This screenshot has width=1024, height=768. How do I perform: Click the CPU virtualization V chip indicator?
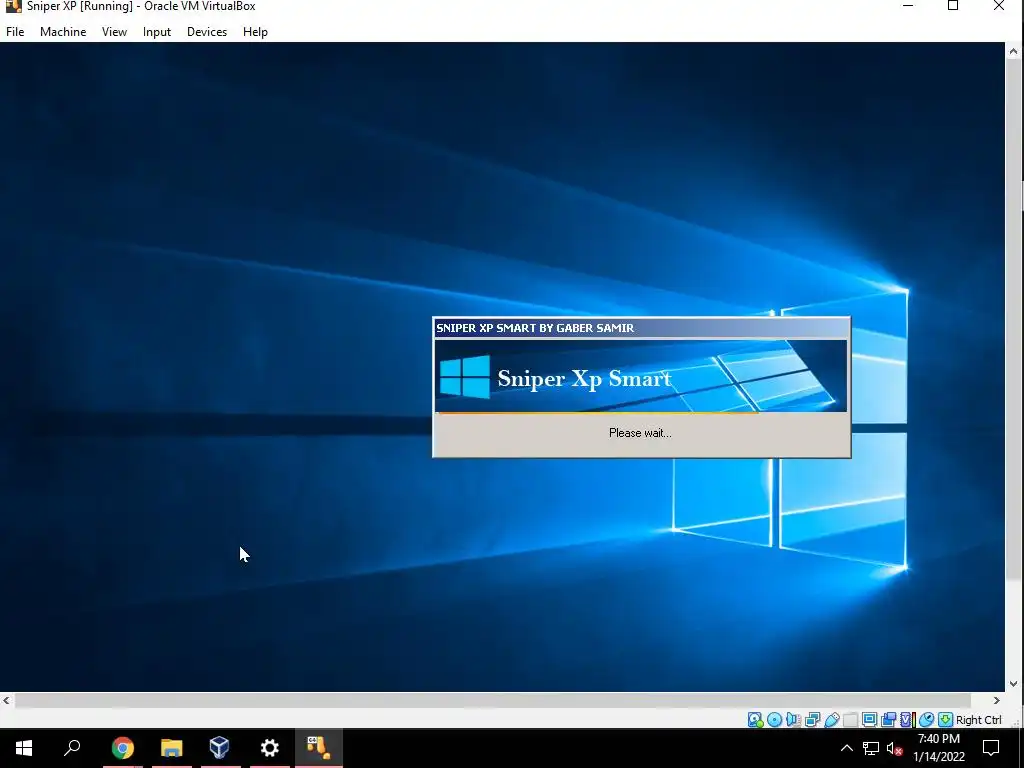coord(907,720)
